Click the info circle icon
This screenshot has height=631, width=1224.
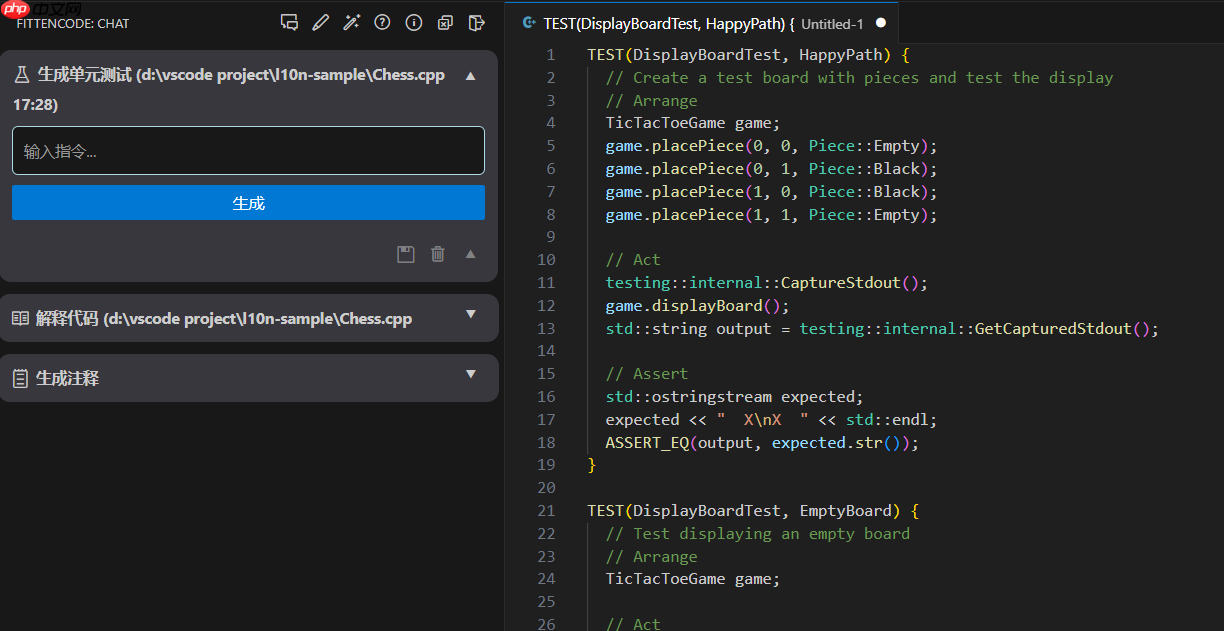click(413, 22)
